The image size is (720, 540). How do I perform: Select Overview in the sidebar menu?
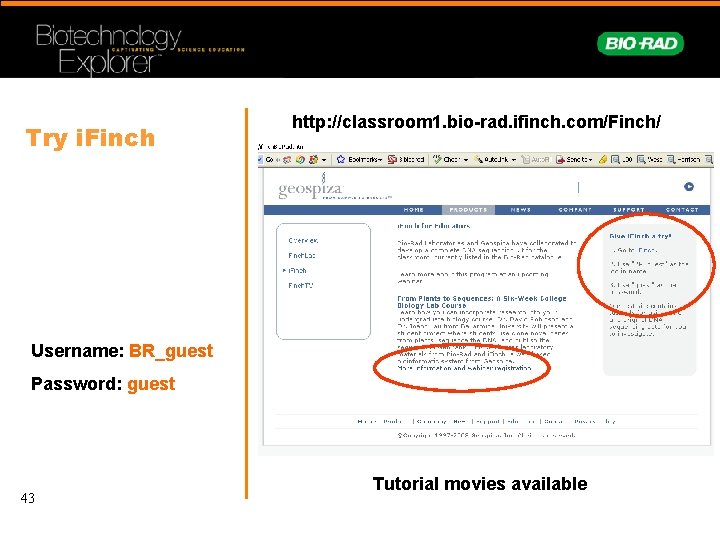tap(303, 241)
